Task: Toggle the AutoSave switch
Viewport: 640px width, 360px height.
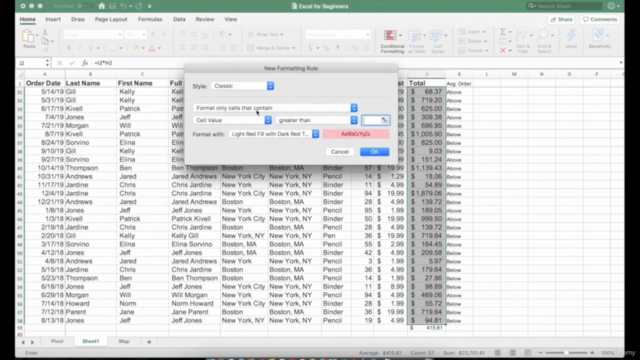Action: [85, 6]
